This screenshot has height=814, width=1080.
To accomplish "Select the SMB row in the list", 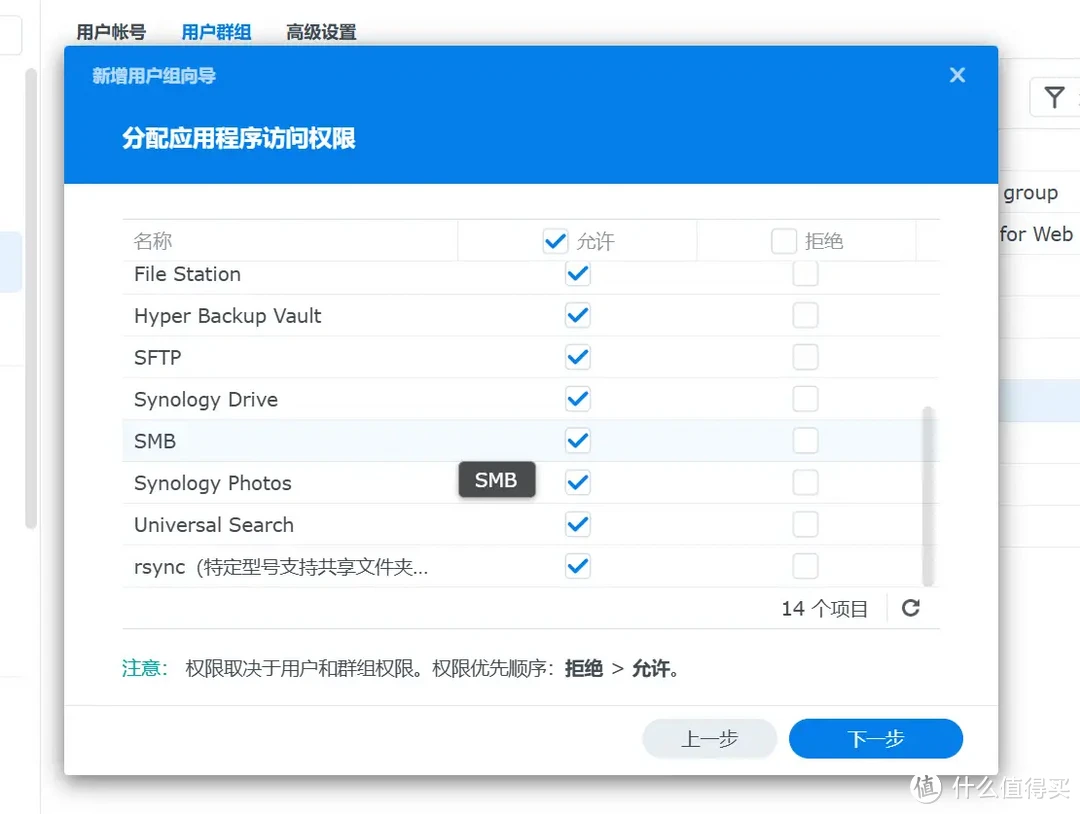I will pos(300,440).
